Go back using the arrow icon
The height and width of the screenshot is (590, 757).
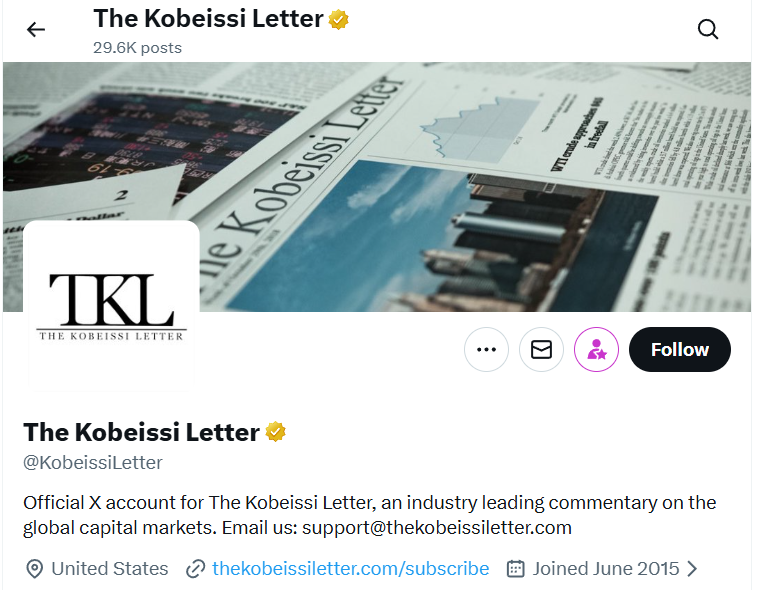click(x=36, y=29)
